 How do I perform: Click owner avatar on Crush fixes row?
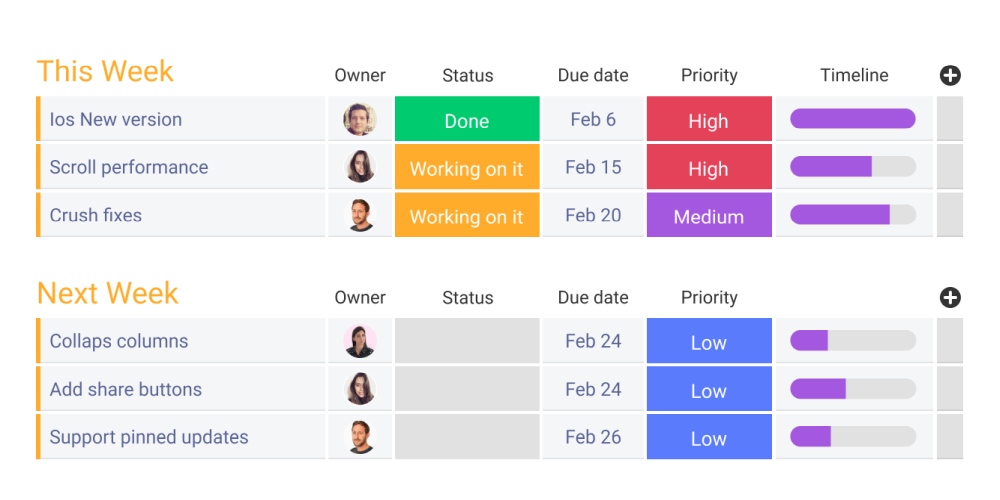click(360, 215)
